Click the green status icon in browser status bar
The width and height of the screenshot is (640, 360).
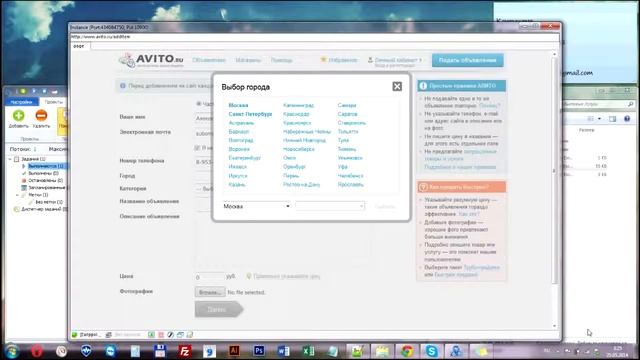[x=75, y=335]
